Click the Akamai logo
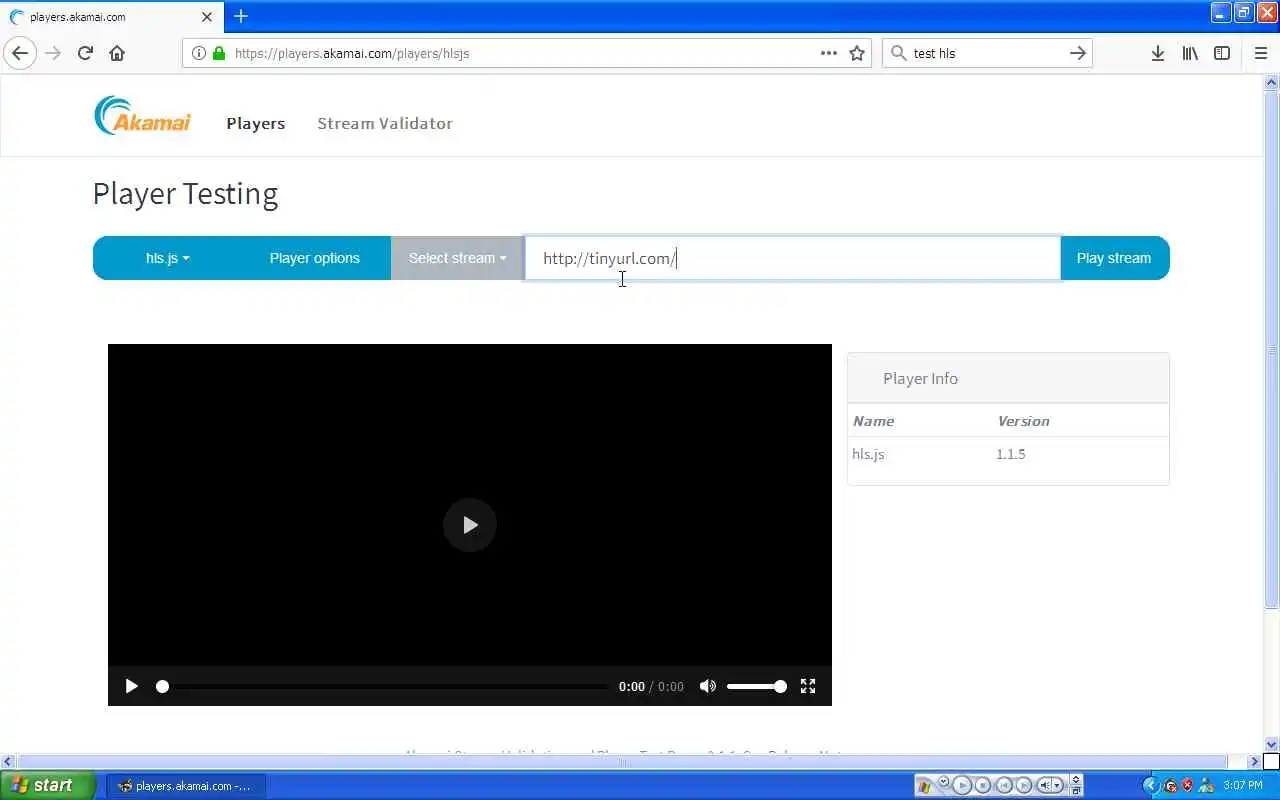The width and height of the screenshot is (1280, 800). [x=142, y=116]
